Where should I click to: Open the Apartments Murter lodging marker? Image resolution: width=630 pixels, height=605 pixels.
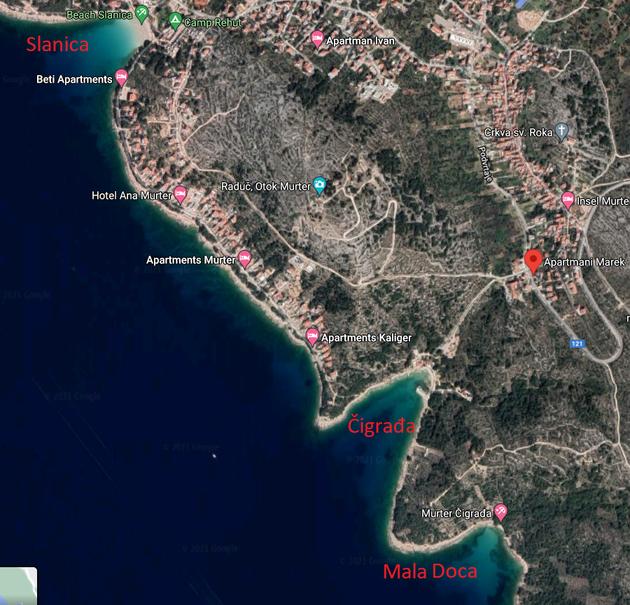point(245,258)
